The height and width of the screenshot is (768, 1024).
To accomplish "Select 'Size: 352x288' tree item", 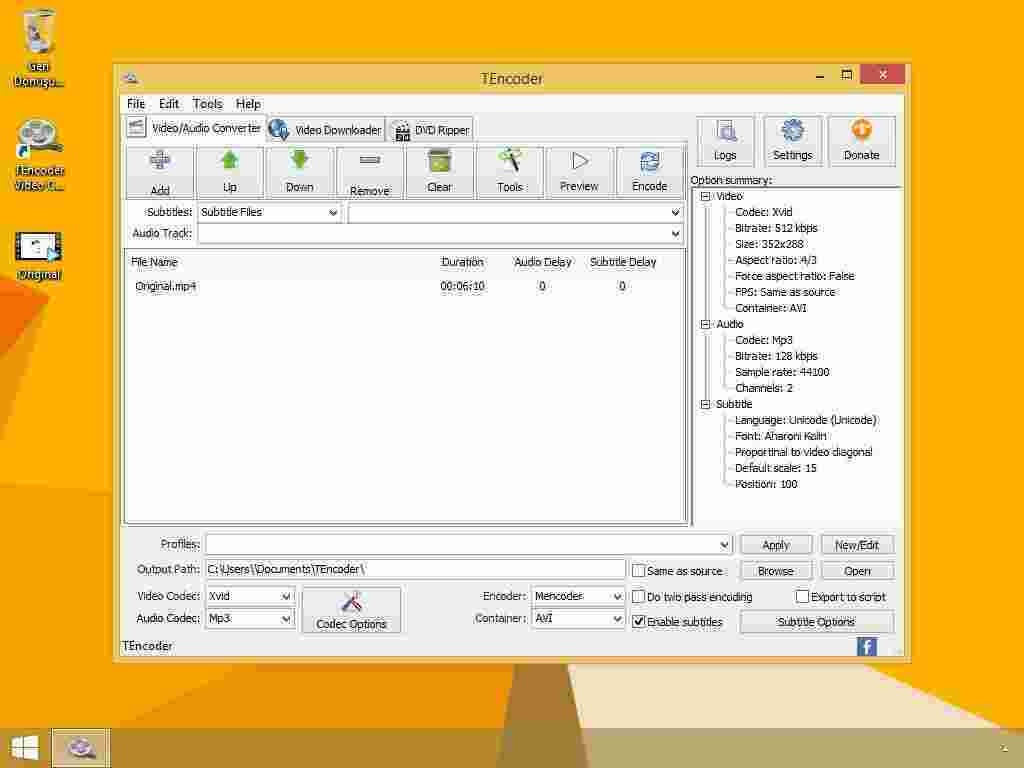I will pyautogui.click(x=769, y=244).
